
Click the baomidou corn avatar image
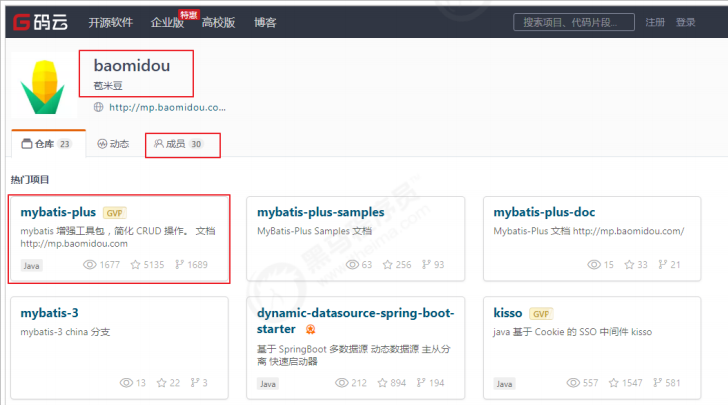pyautogui.click(x=43, y=87)
